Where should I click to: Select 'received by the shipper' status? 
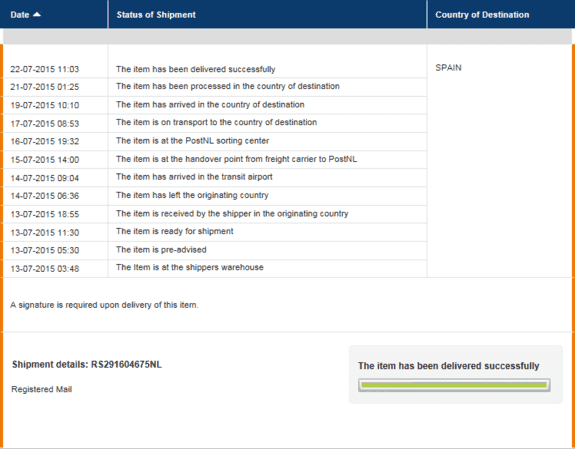click(232, 213)
